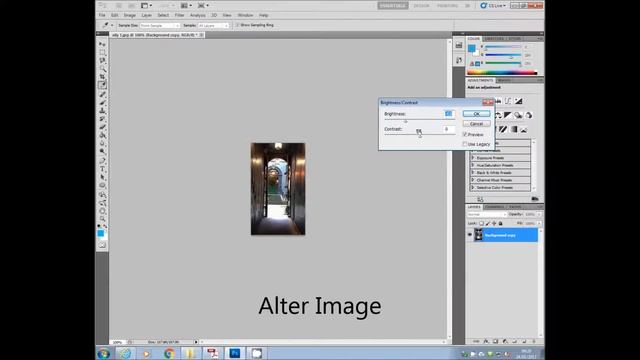The image size is (640, 360).
Task: Switch to the Channels tab
Action: pos(495,207)
